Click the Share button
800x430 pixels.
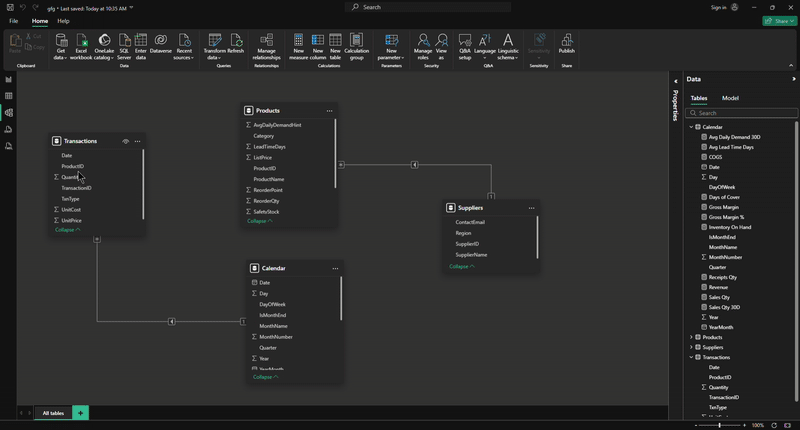[780, 21]
